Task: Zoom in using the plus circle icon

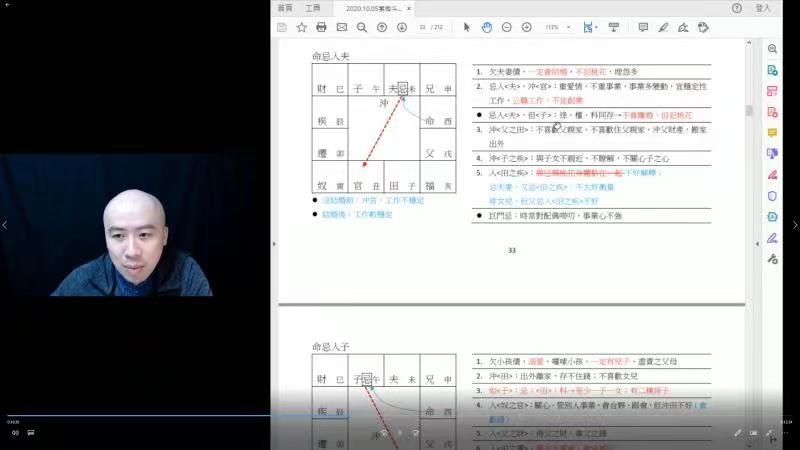Action: point(527,28)
